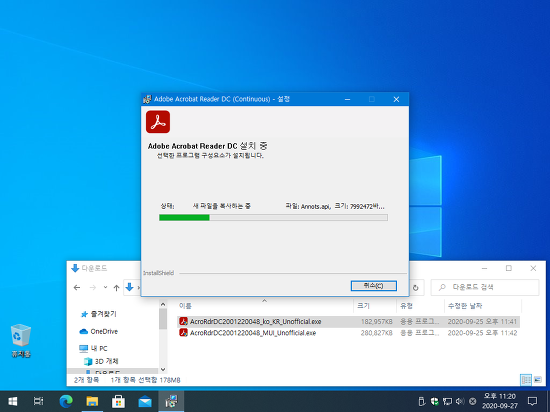Click the magnifier icon in search box
The image size is (550, 412).
pyautogui.click(x=442, y=287)
